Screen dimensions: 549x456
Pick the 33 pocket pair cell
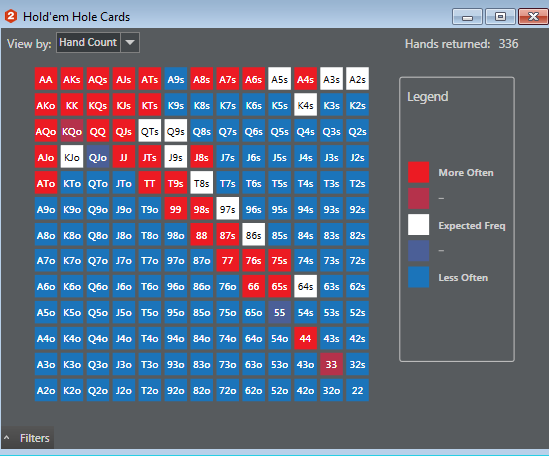[331, 364]
